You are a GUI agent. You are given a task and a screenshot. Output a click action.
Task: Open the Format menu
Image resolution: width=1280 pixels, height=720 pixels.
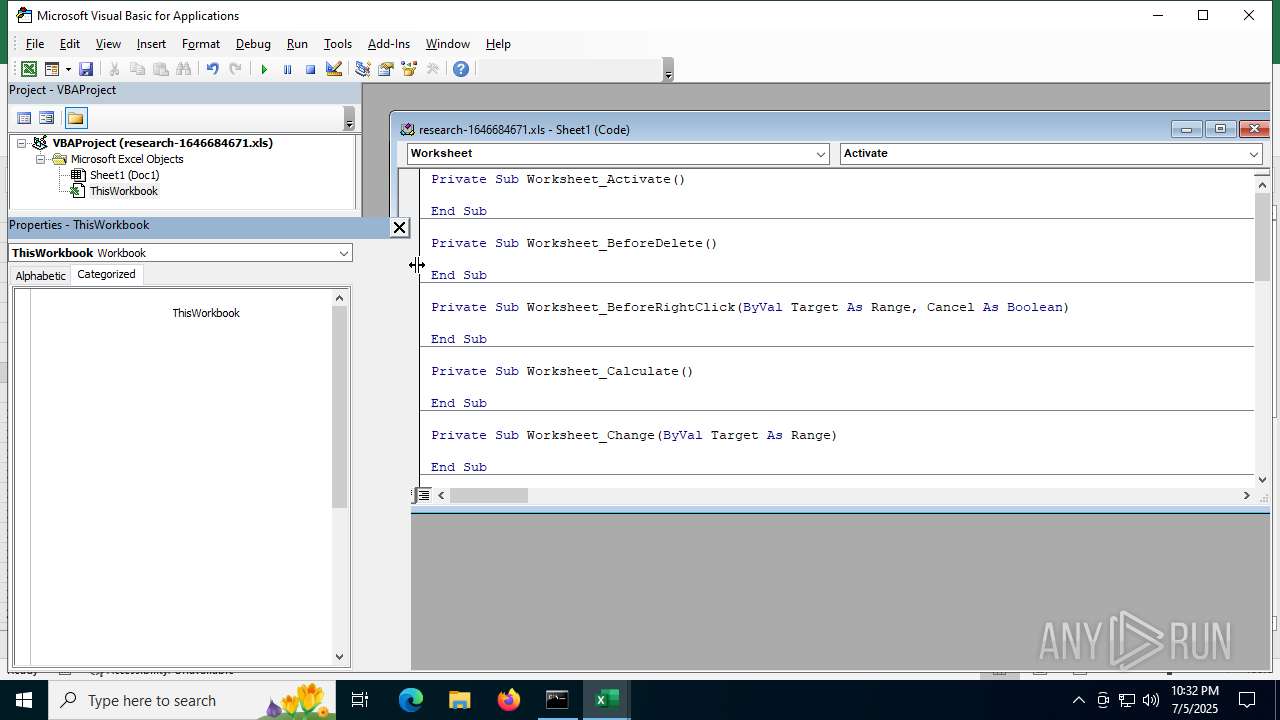201,44
